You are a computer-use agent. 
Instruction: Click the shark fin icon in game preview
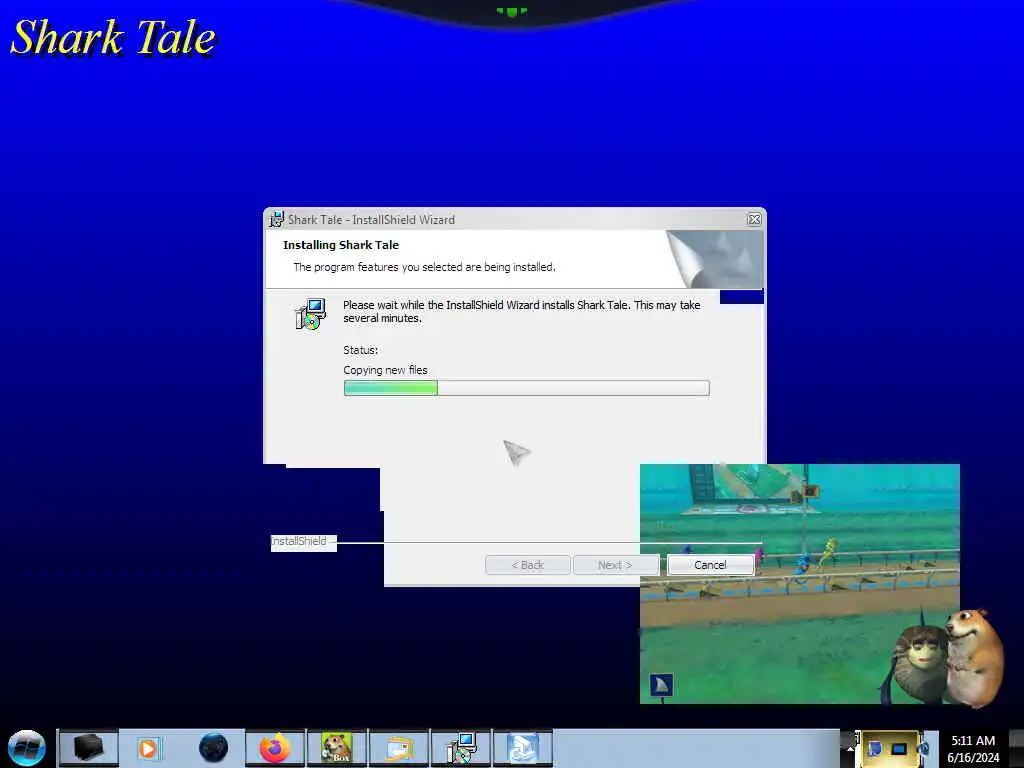point(662,685)
